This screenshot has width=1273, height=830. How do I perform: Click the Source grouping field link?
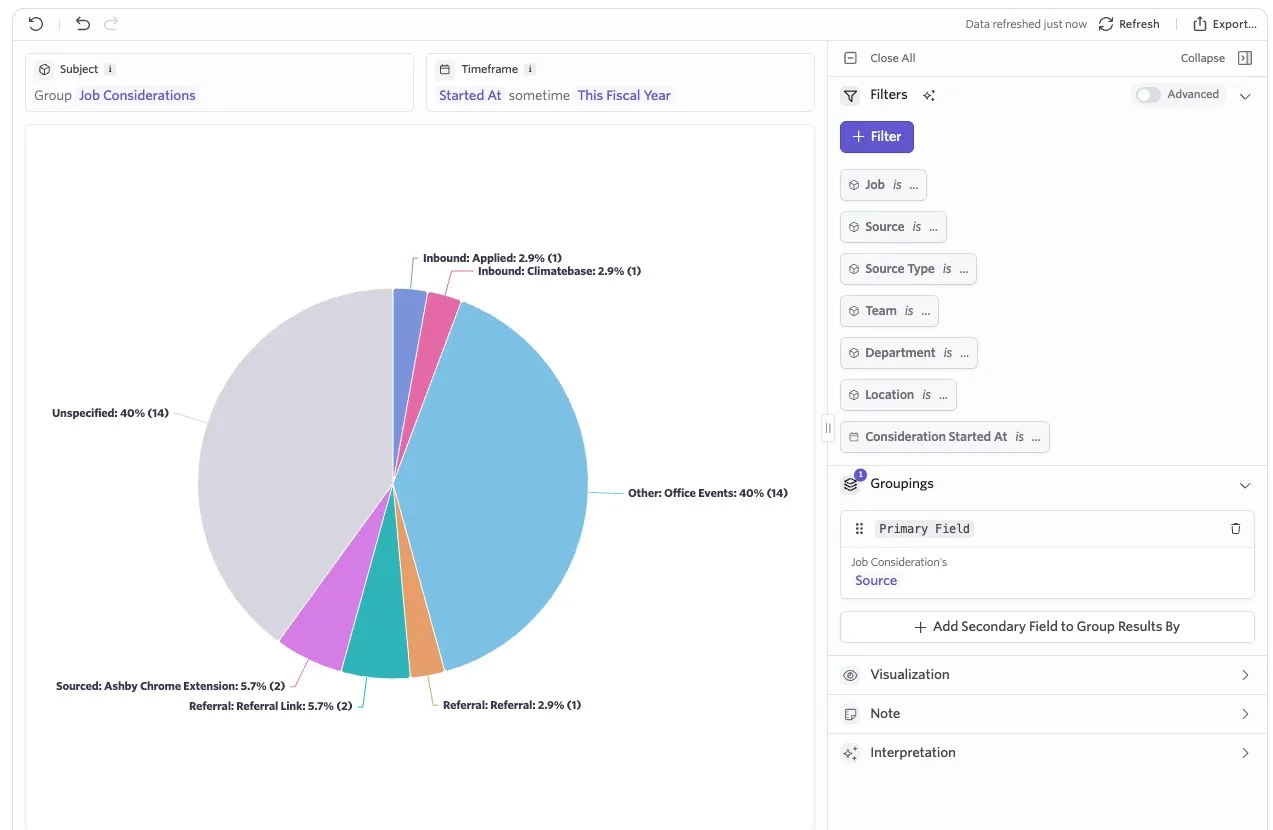[x=876, y=581]
